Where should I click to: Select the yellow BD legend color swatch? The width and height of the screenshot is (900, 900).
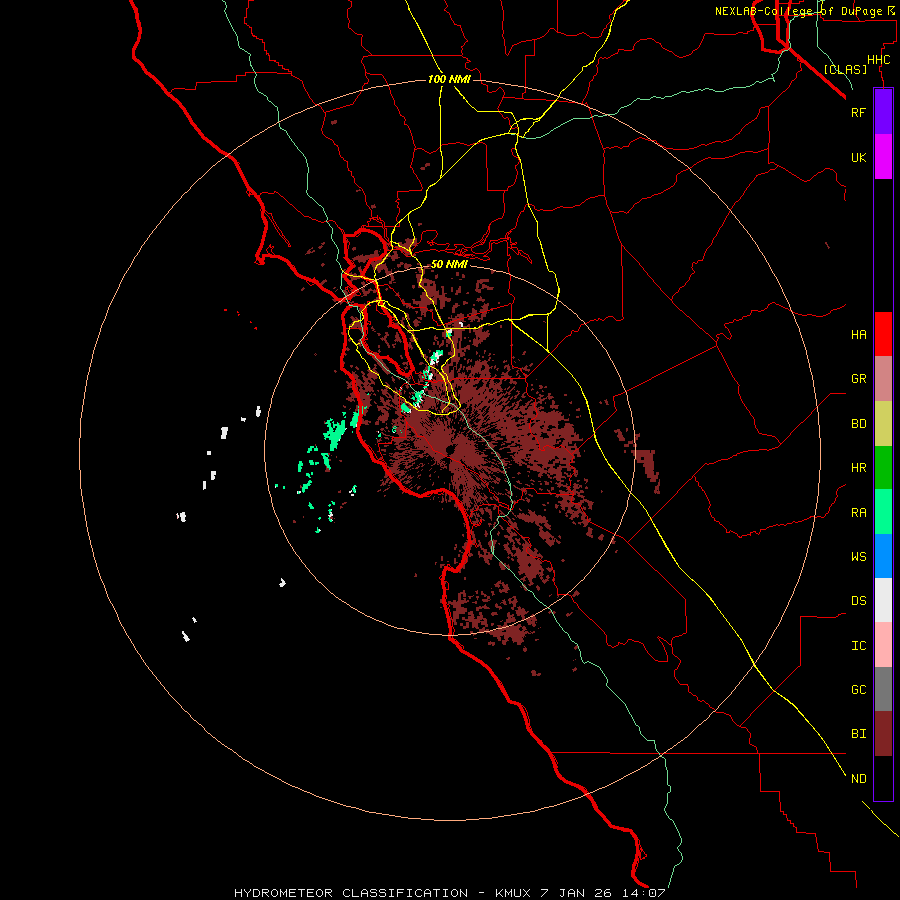coord(883,424)
